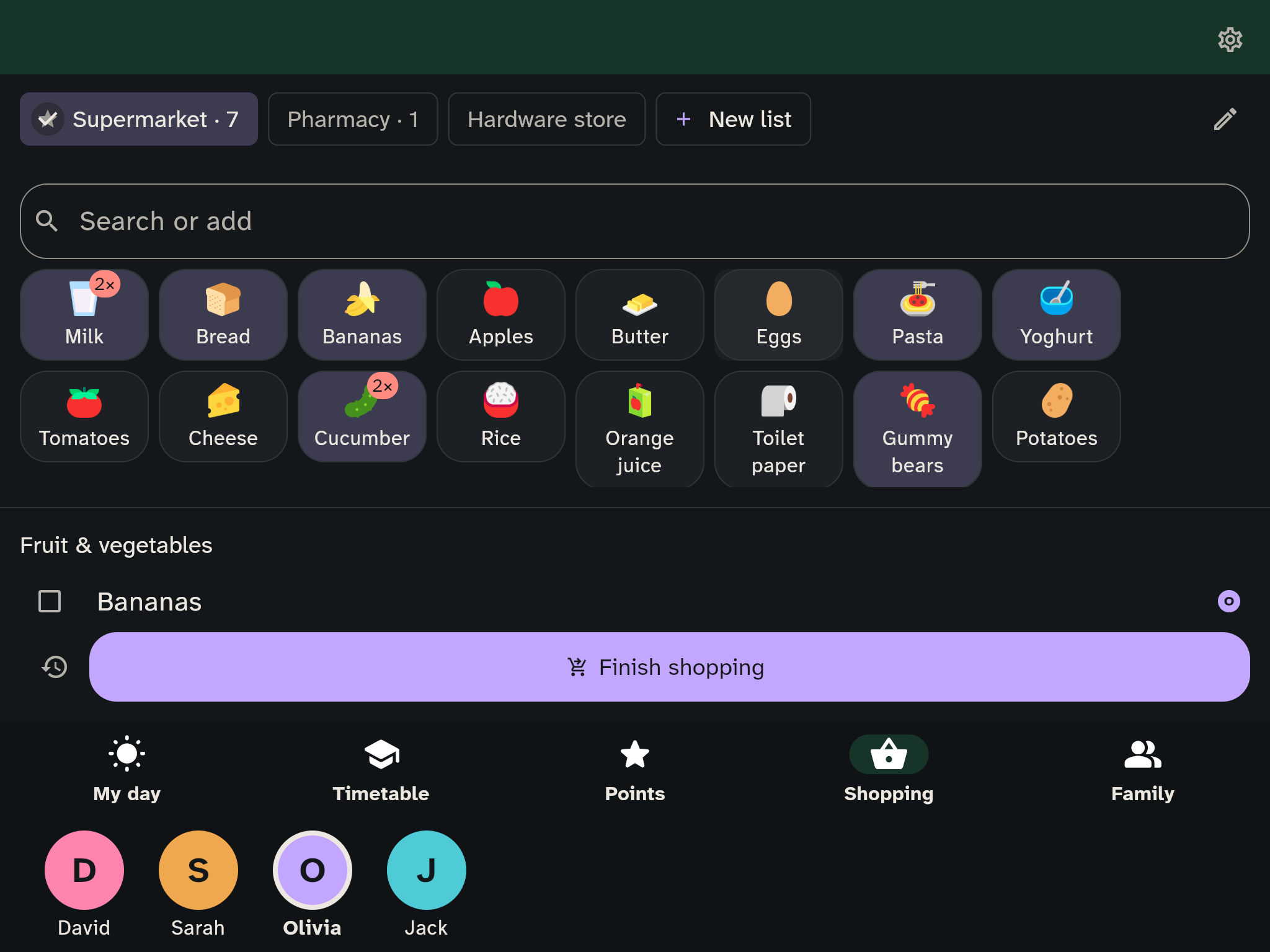Add Butter to the list
The width and height of the screenshot is (1270, 952).
point(640,315)
